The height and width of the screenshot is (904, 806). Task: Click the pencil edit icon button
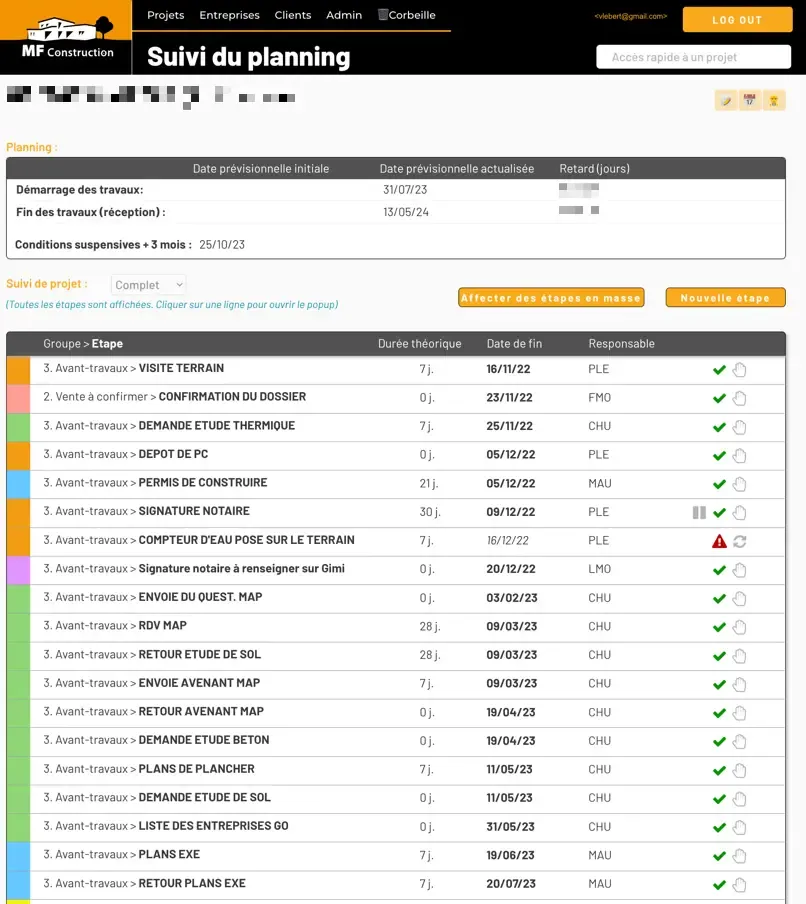(726, 101)
